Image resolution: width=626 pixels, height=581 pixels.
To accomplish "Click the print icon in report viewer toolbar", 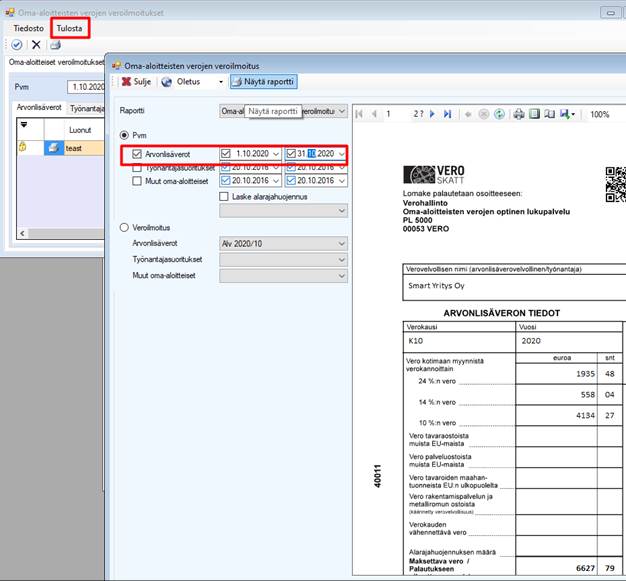I will [x=519, y=114].
